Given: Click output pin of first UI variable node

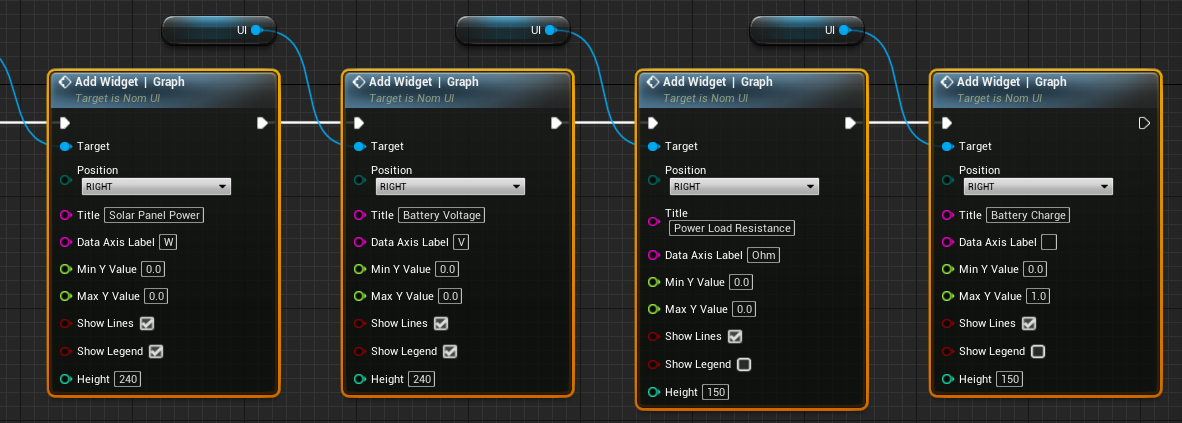Looking at the screenshot, I should click(257, 31).
